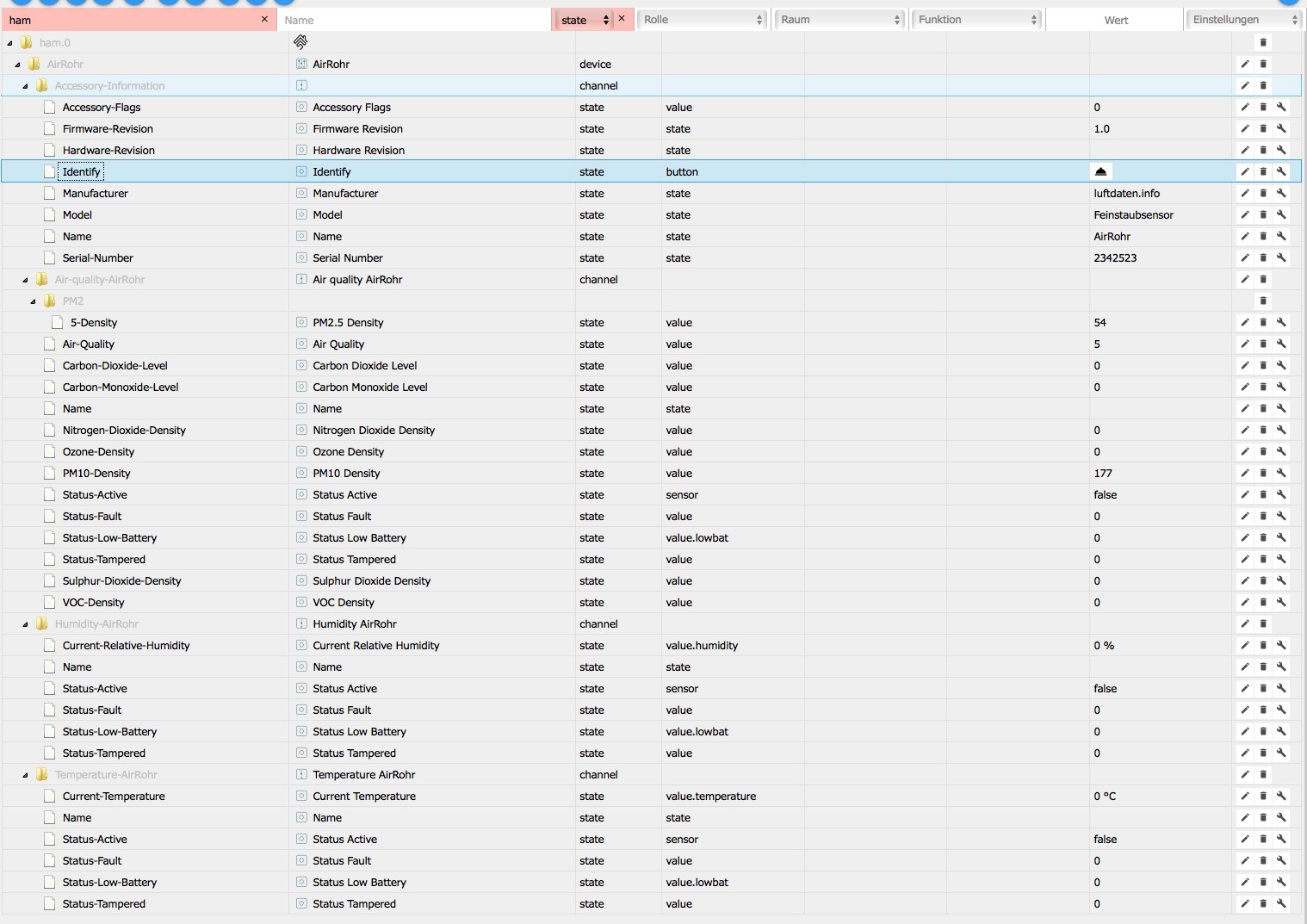1307x924 pixels.
Task: Edit the Firmware-Revision state
Action: pyautogui.click(x=1245, y=128)
